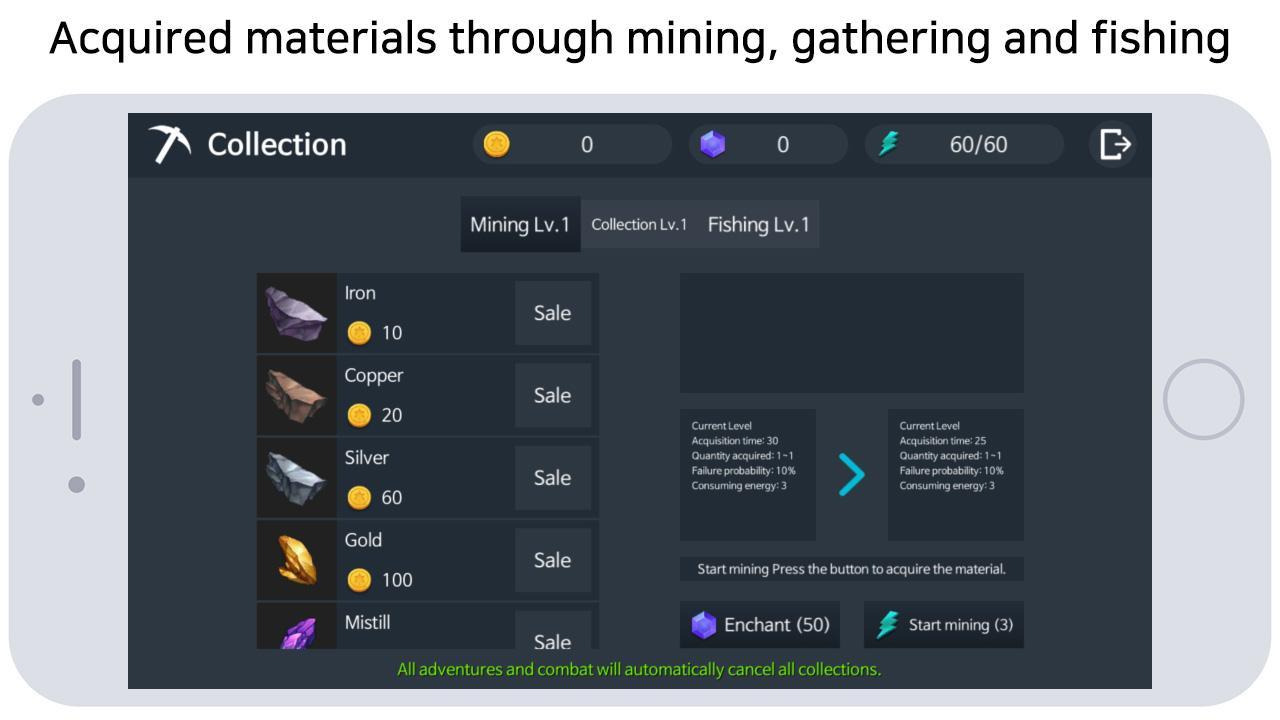Tap the purple gem currency icon
Screen dimensions: 1280x720
tap(712, 145)
